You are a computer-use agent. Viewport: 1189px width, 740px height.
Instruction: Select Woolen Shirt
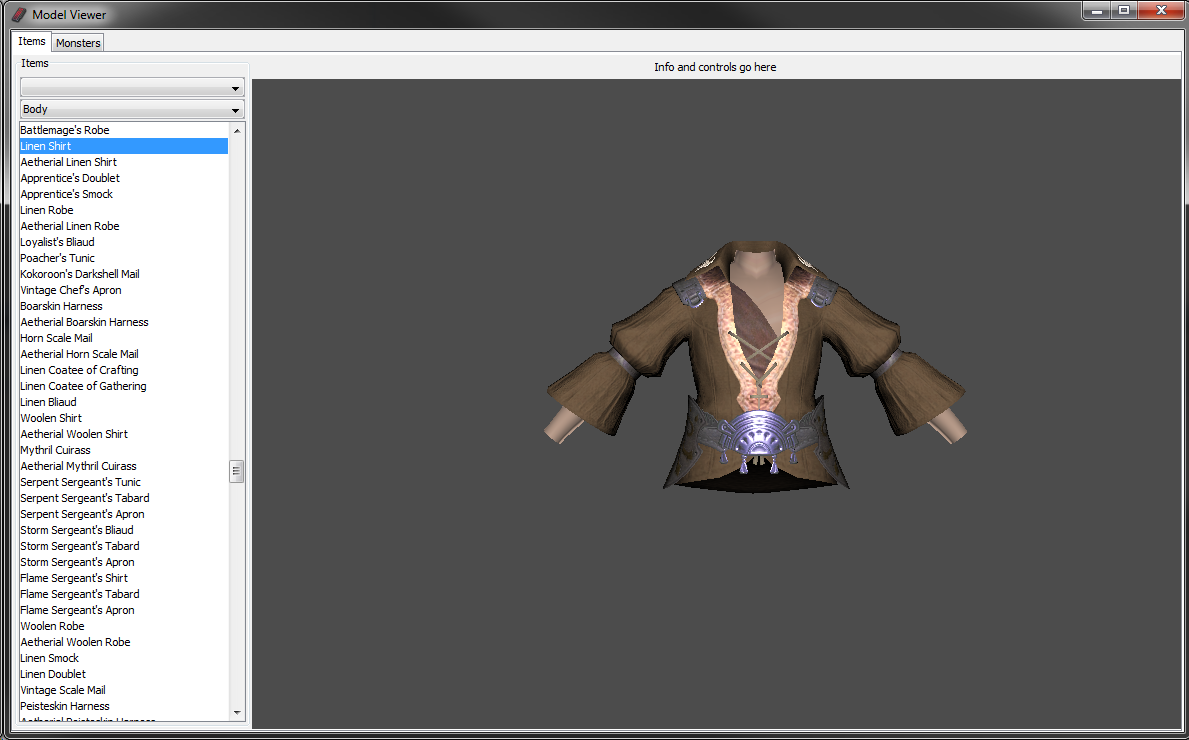click(124, 418)
